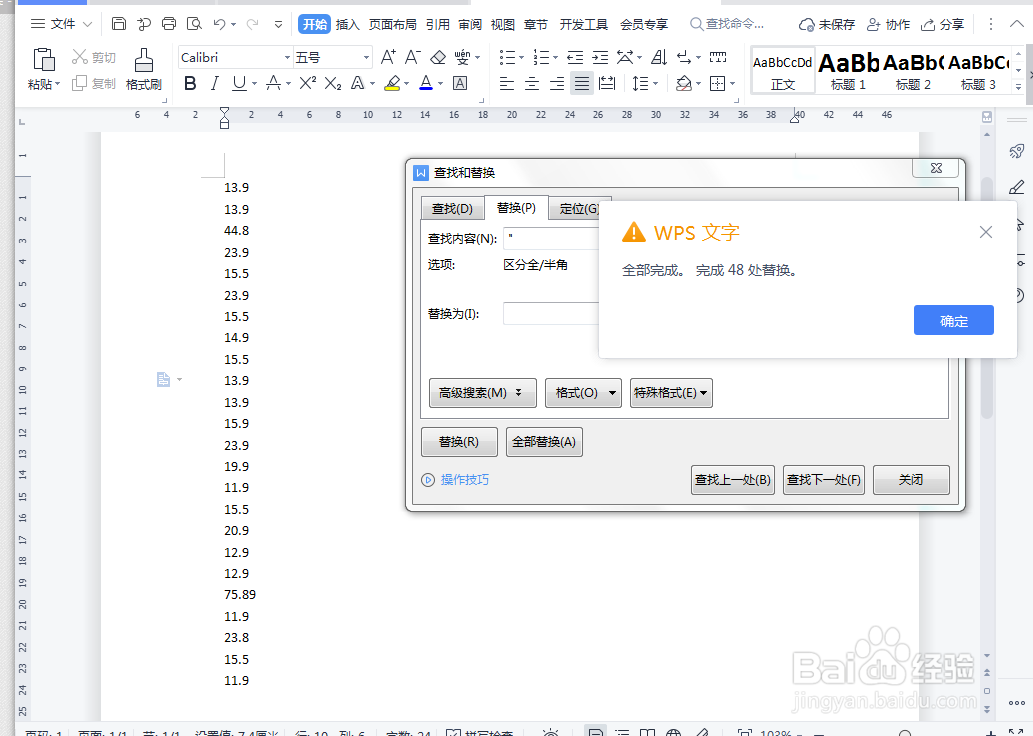1033x736 pixels.
Task: Toggle bold formatting
Action: [190, 83]
